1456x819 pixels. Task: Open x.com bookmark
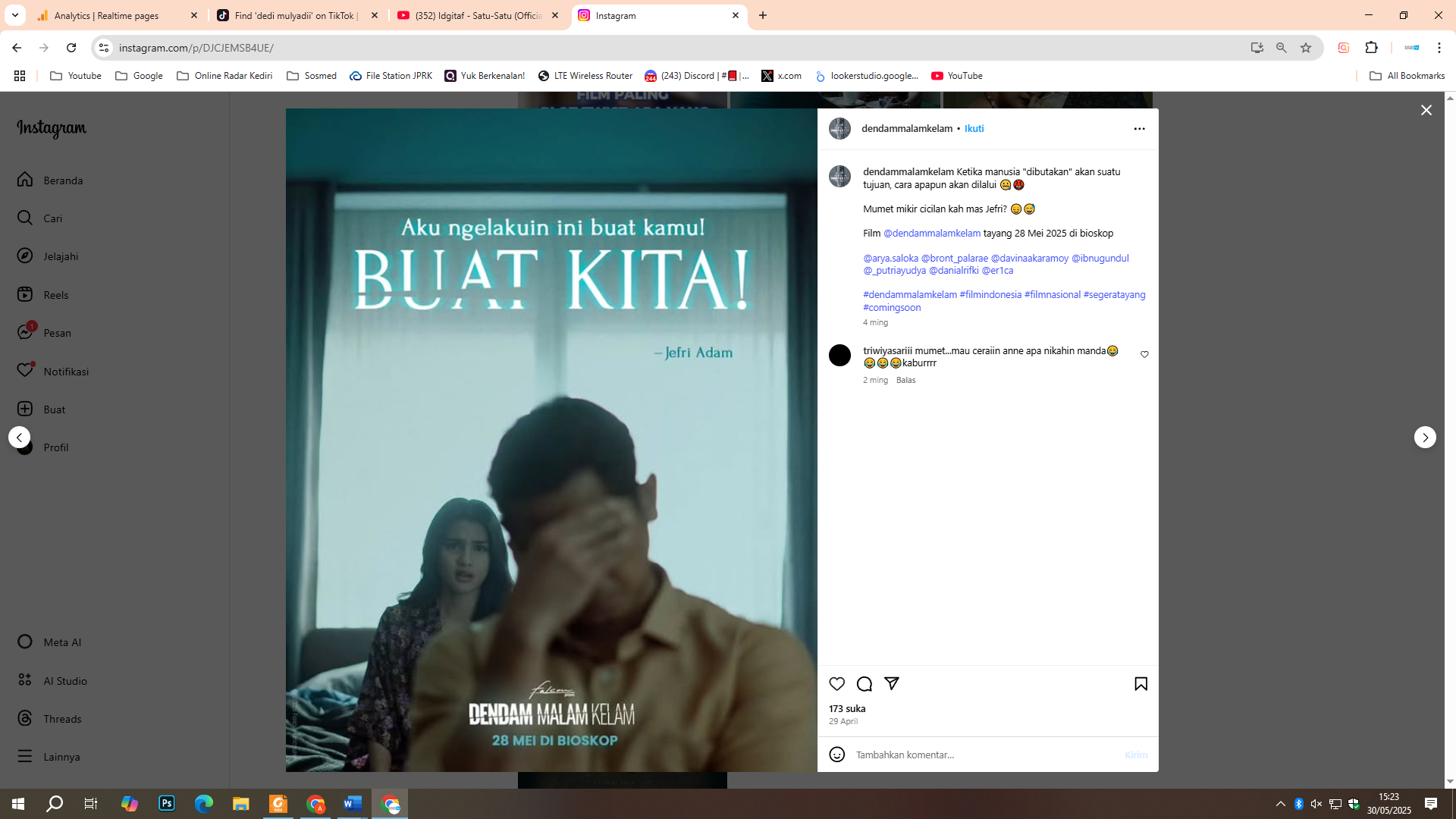[x=782, y=76]
